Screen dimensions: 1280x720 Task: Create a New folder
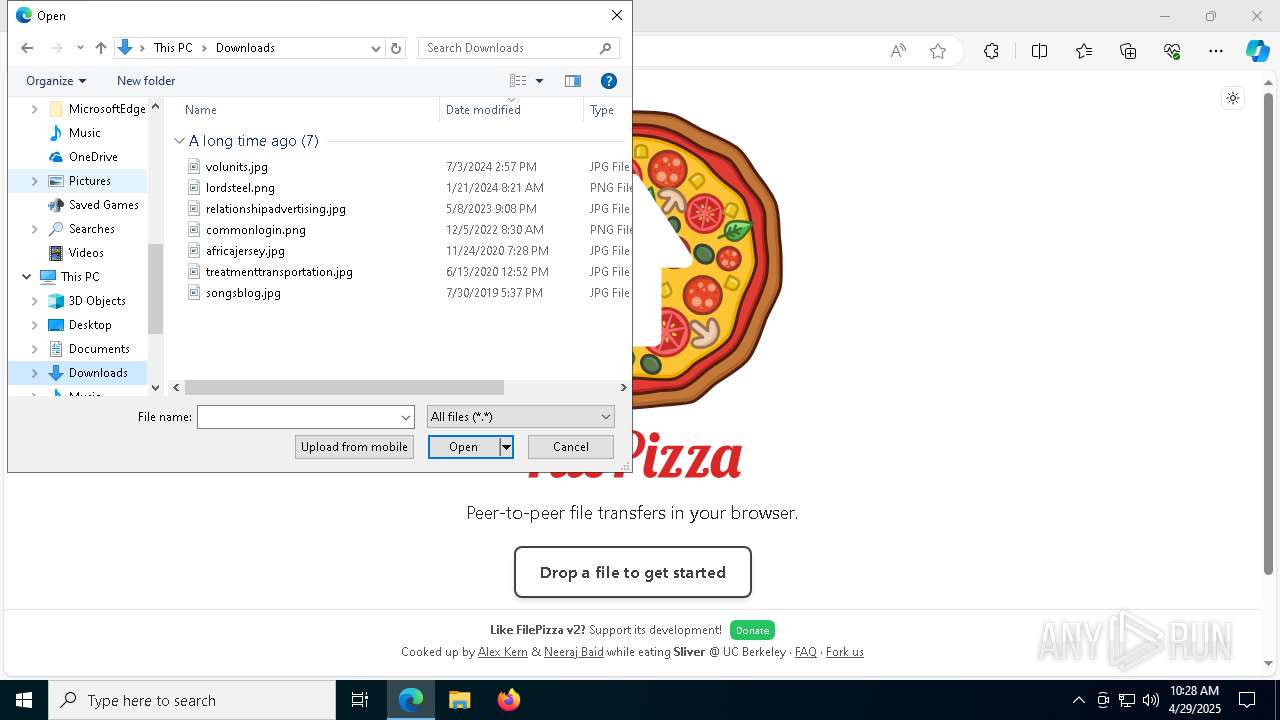(x=146, y=81)
